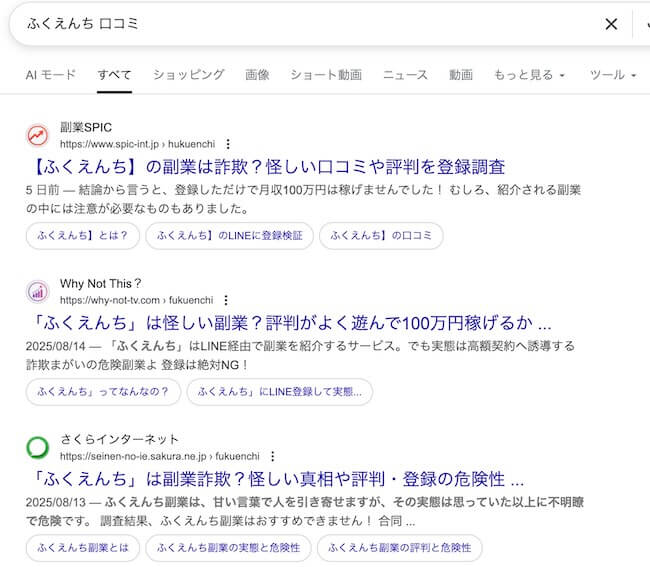Click the snippet starting 5 日前 — 結論から言うと
650x567 pixels.
[x=303, y=199]
